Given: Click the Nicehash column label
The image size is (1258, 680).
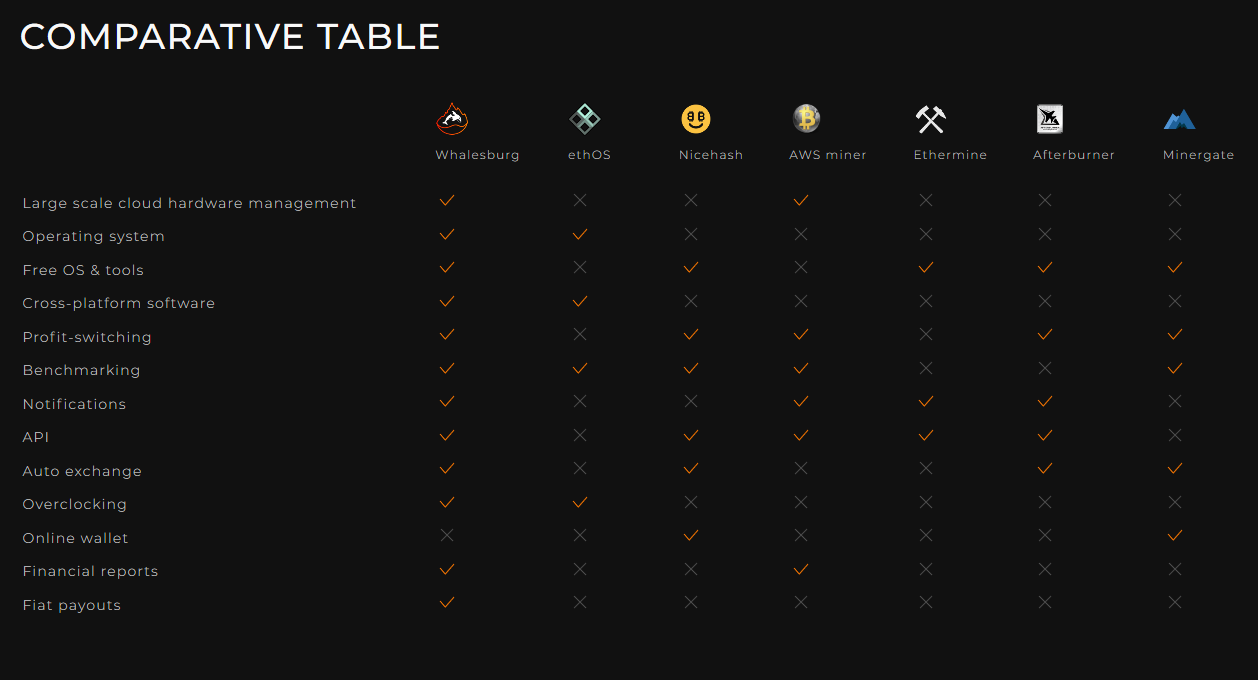Looking at the screenshot, I should click(711, 155).
